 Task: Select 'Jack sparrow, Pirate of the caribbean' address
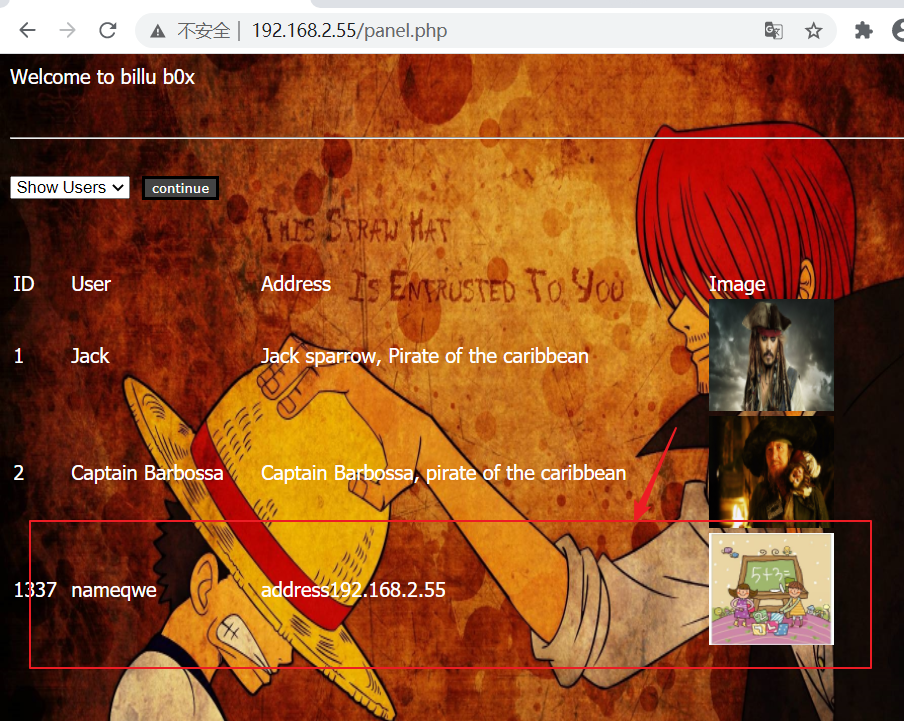(424, 356)
